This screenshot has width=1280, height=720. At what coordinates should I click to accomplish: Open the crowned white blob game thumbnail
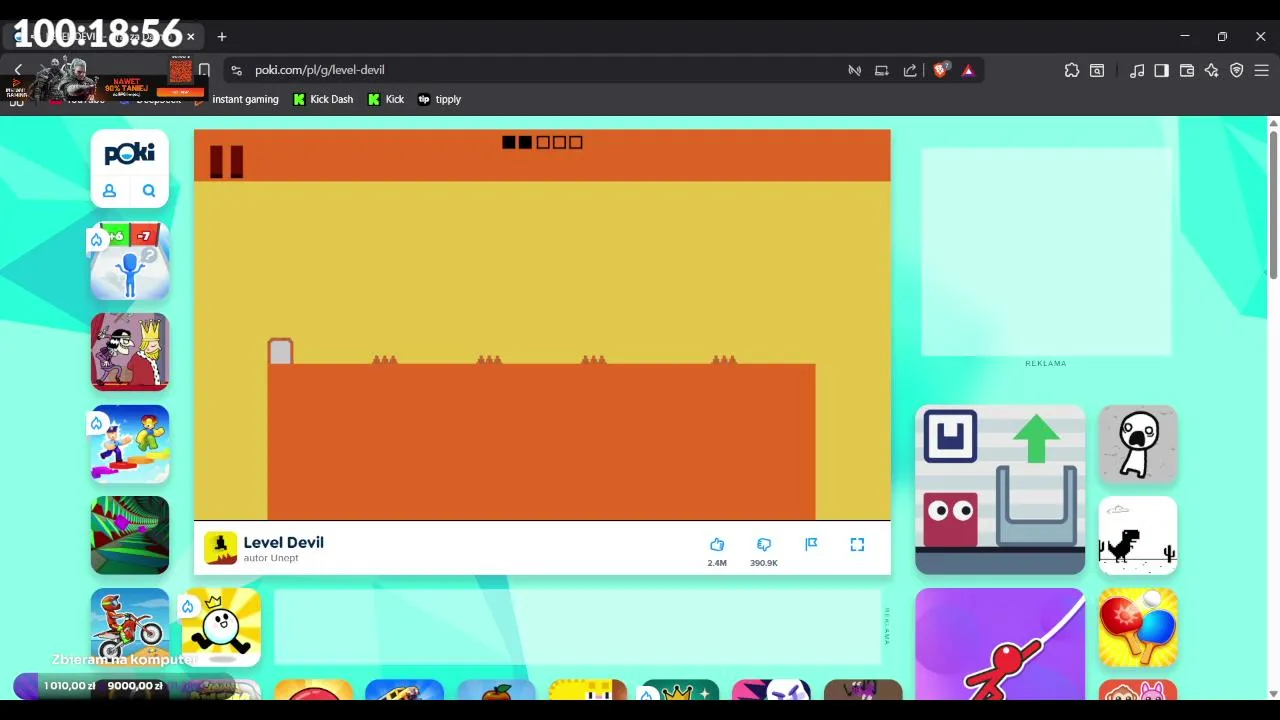point(221,627)
